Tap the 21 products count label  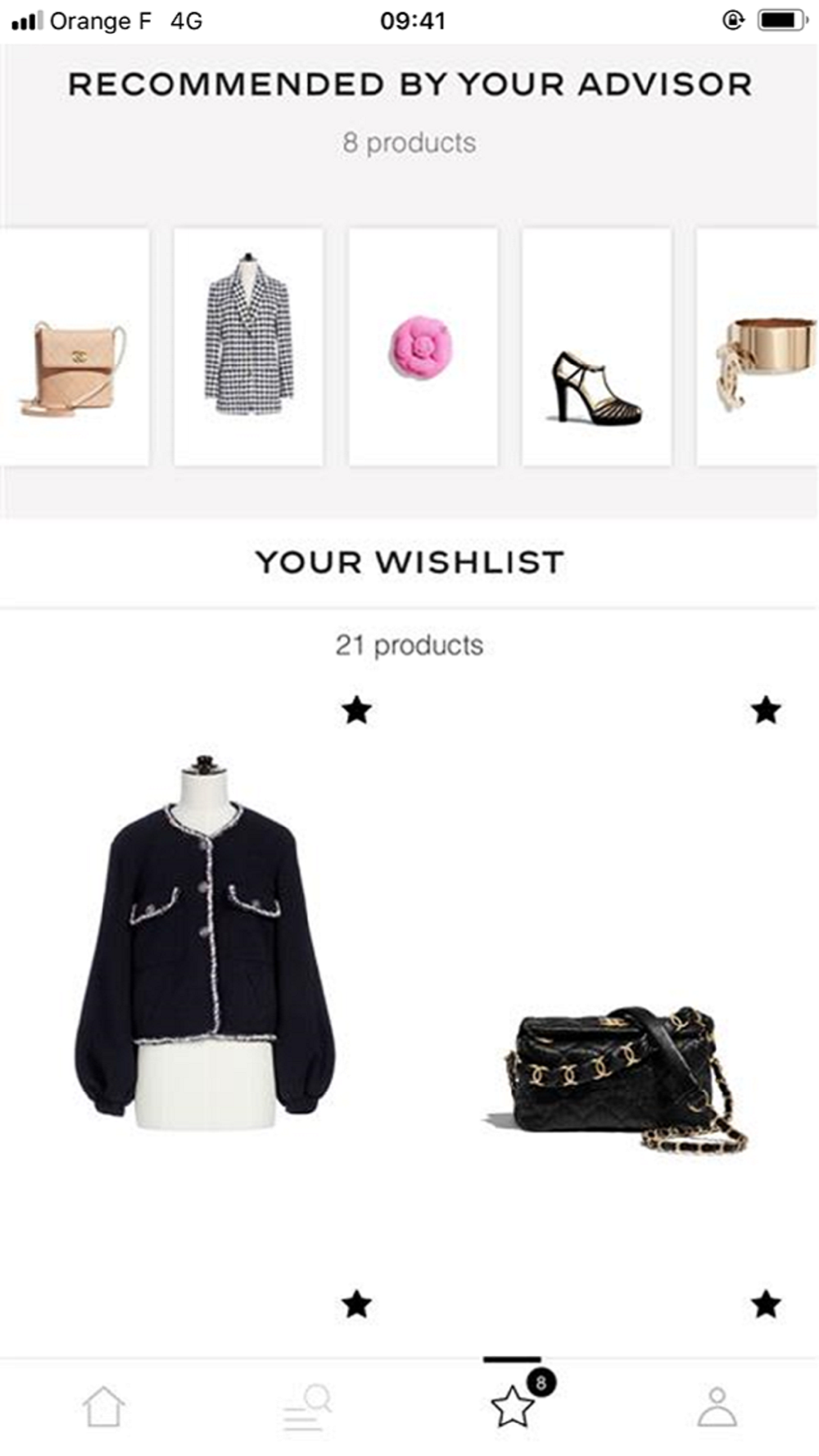(409, 645)
